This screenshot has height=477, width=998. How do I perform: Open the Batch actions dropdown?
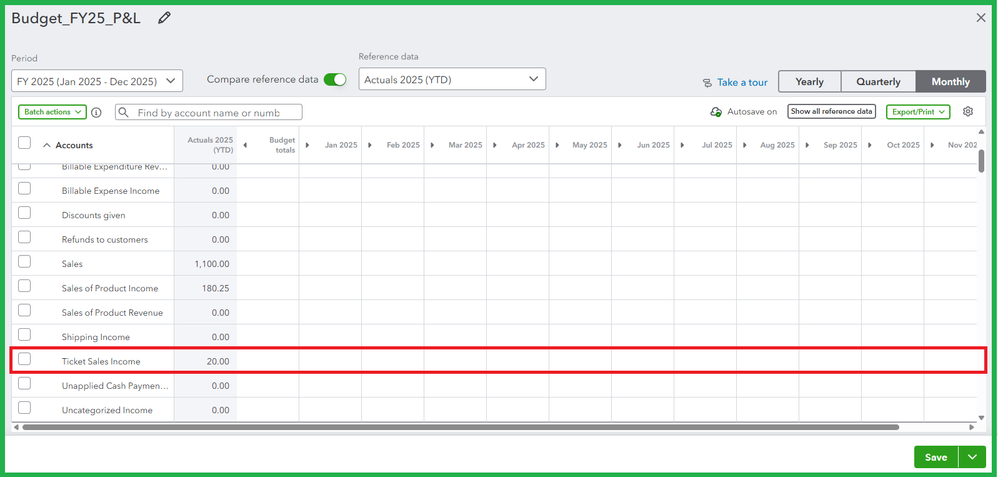(52, 112)
